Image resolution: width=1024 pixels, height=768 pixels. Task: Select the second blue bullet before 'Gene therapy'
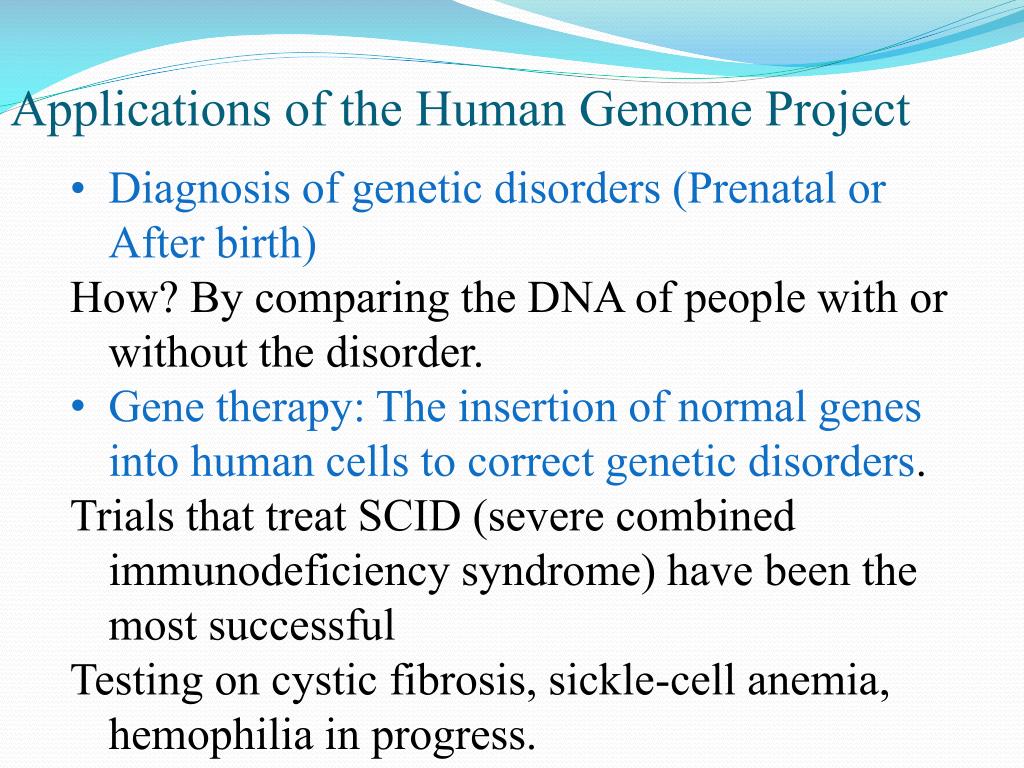click(78, 408)
